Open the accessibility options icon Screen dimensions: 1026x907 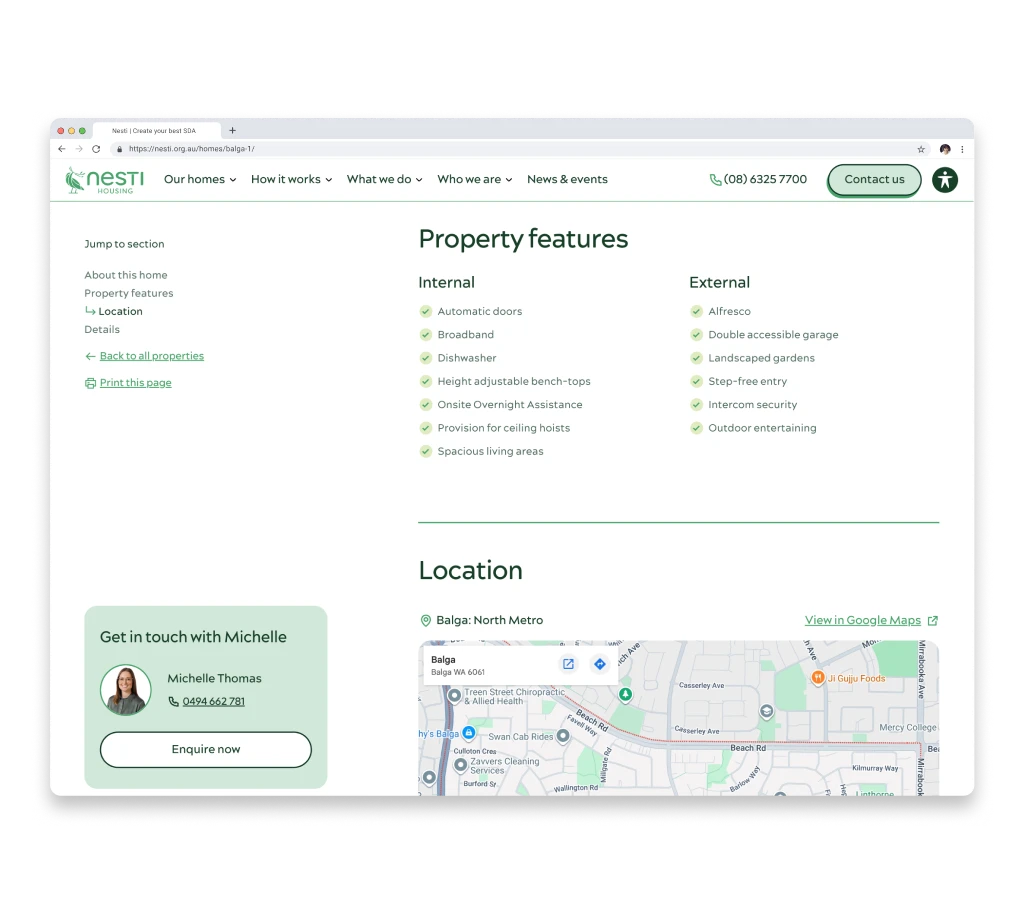[945, 180]
